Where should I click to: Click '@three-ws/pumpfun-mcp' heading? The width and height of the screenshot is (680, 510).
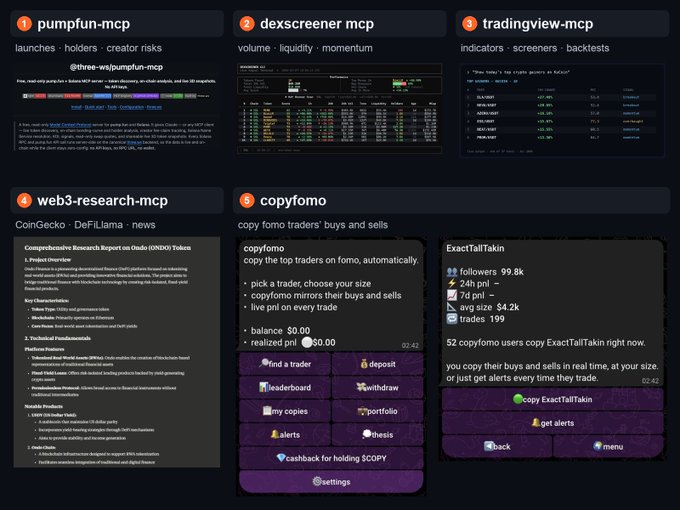(x=116, y=67)
